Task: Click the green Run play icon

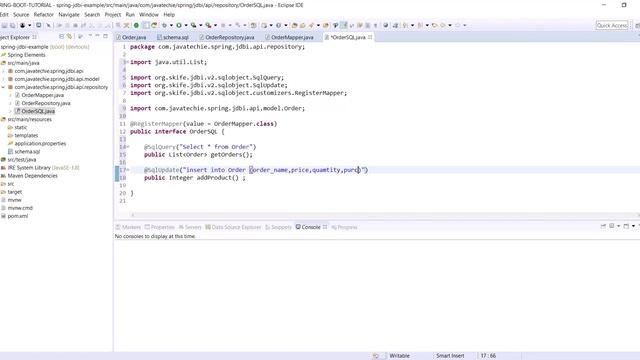Action: point(179,25)
